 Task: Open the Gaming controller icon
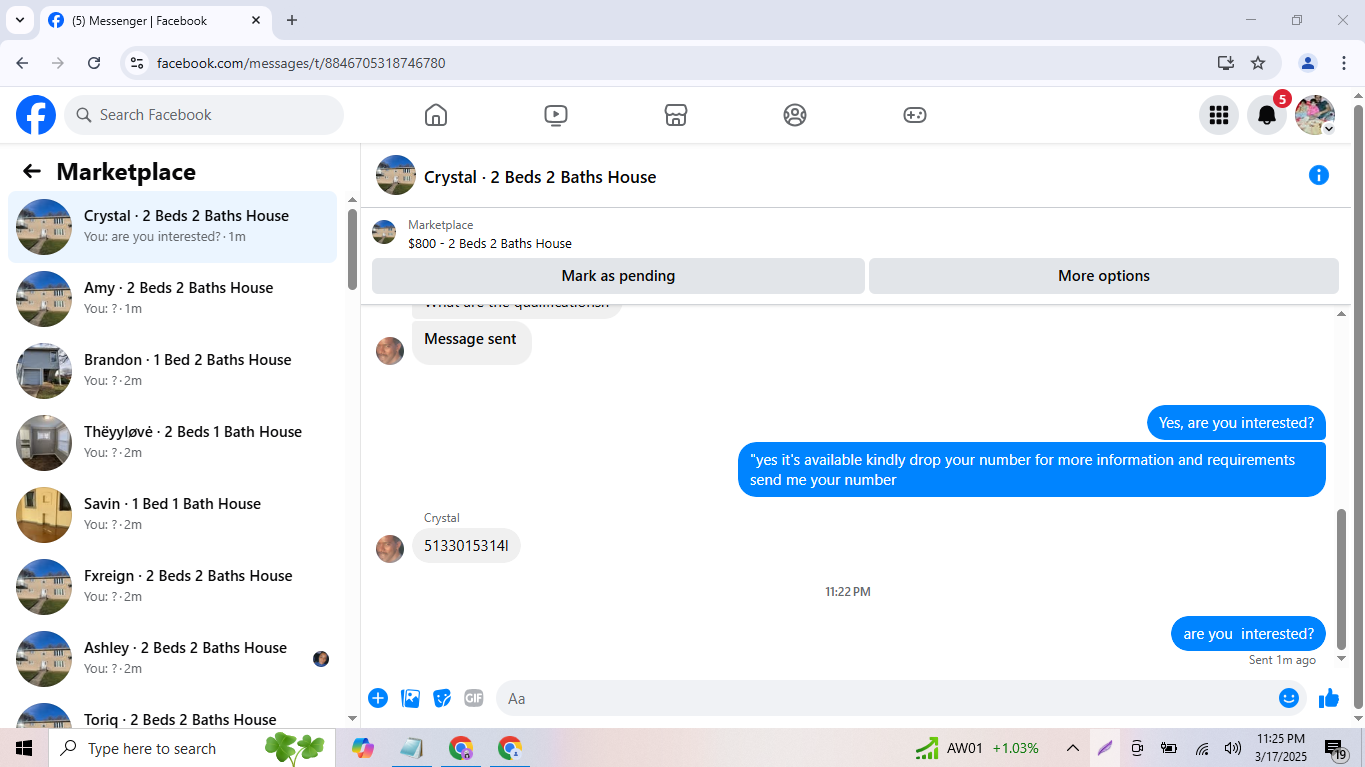coord(915,115)
